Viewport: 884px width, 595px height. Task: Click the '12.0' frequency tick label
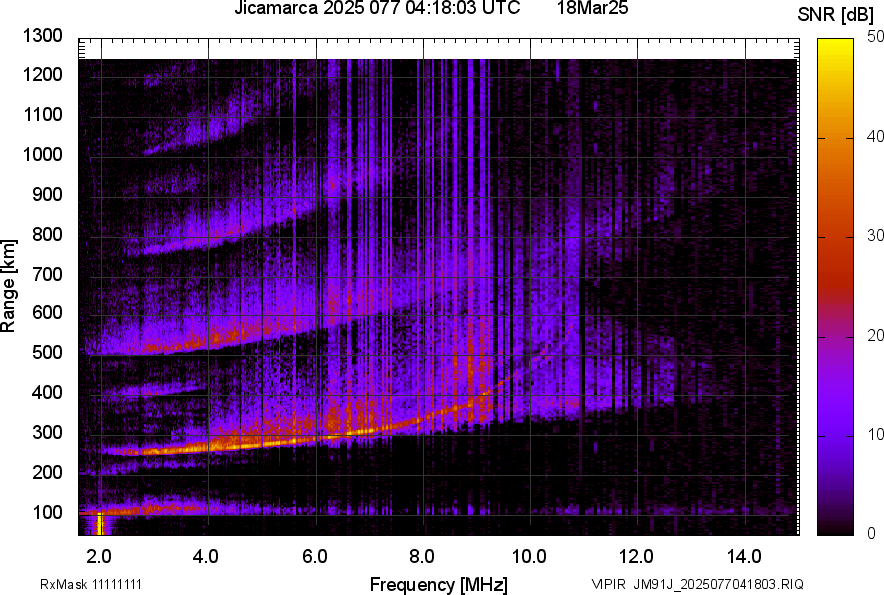pyautogui.click(x=637, y=557)
